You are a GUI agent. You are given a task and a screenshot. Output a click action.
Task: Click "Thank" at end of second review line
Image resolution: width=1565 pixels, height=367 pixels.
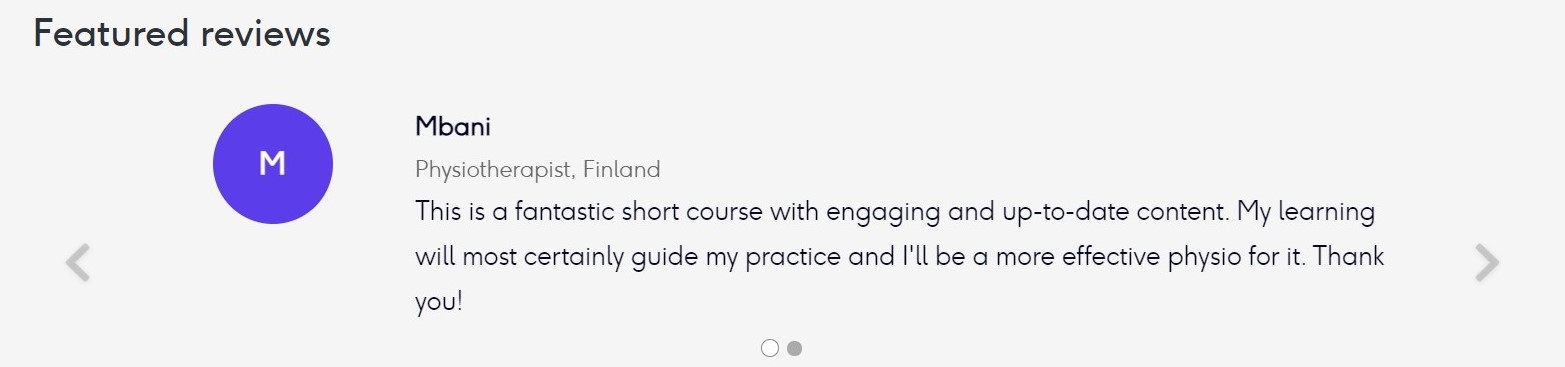1349,256
